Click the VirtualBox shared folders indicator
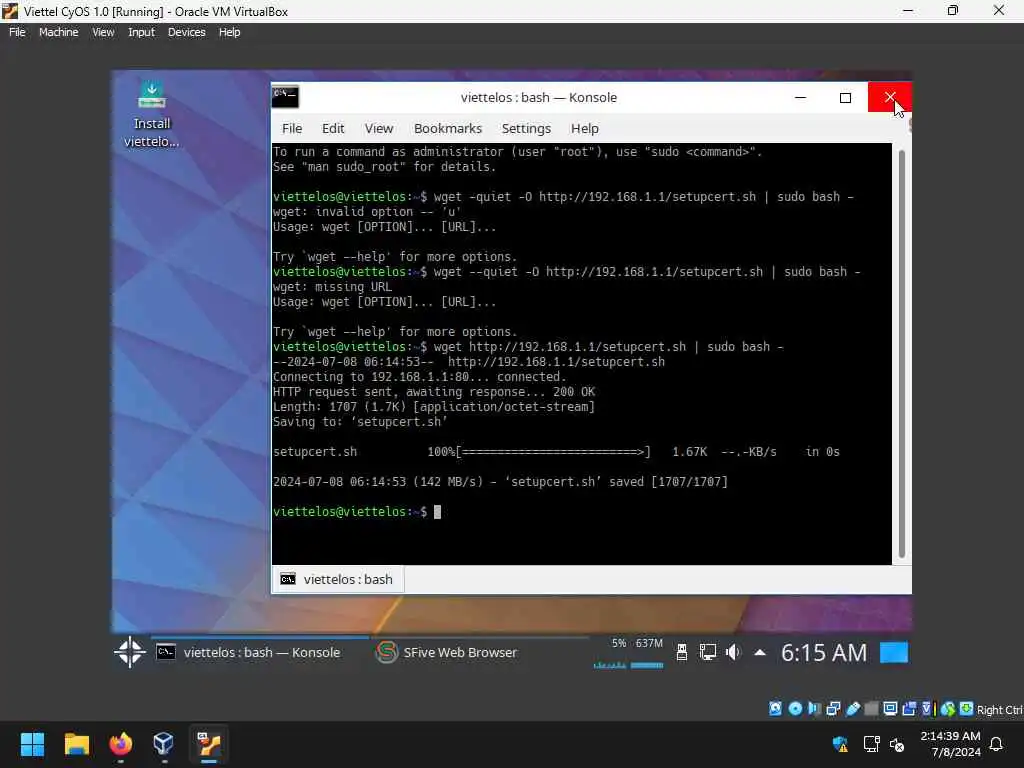Image resolution: width=1024 pixels, height=768 pixels. point(871,709)
